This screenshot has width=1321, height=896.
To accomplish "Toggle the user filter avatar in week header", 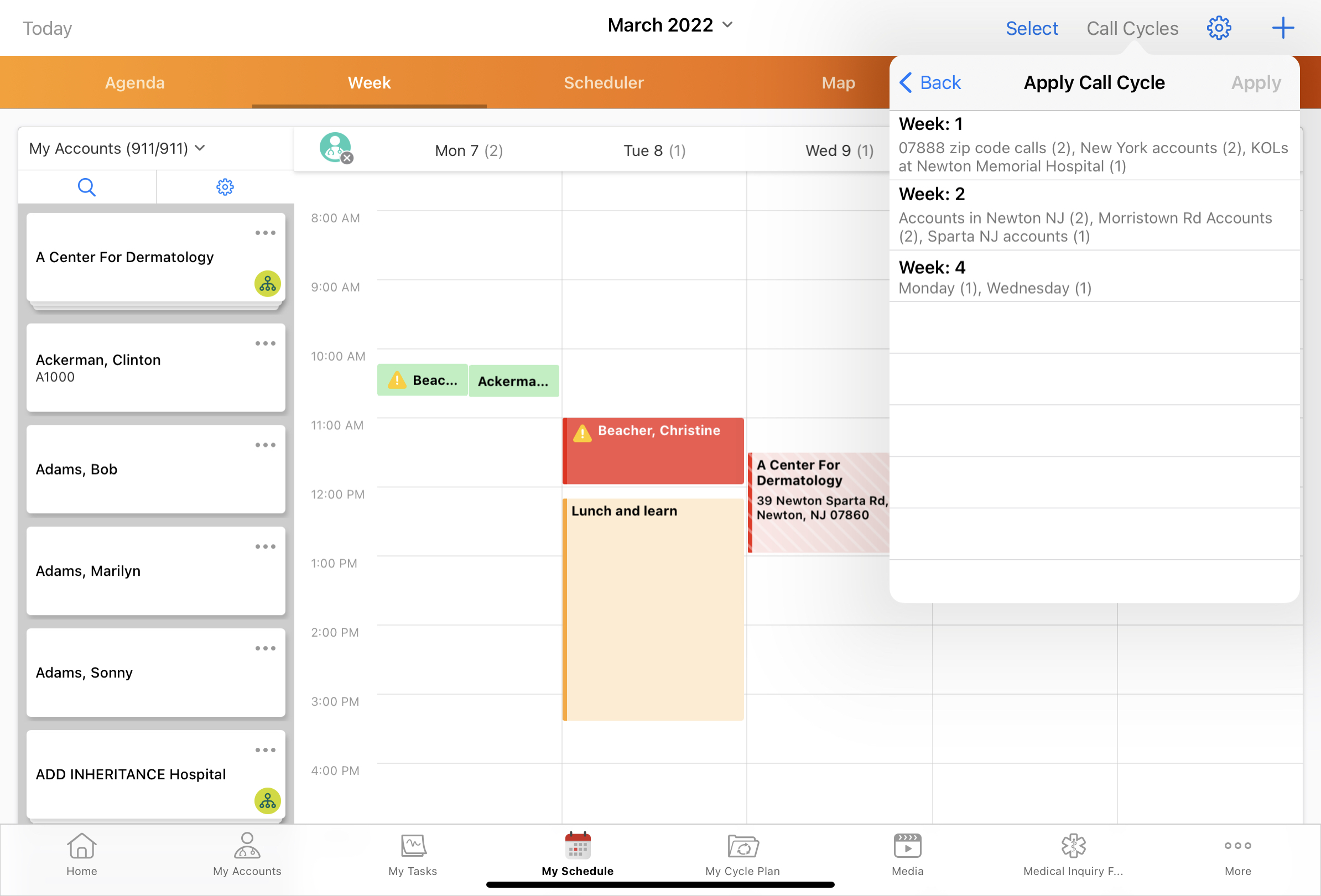I will [x=335, y=148].
